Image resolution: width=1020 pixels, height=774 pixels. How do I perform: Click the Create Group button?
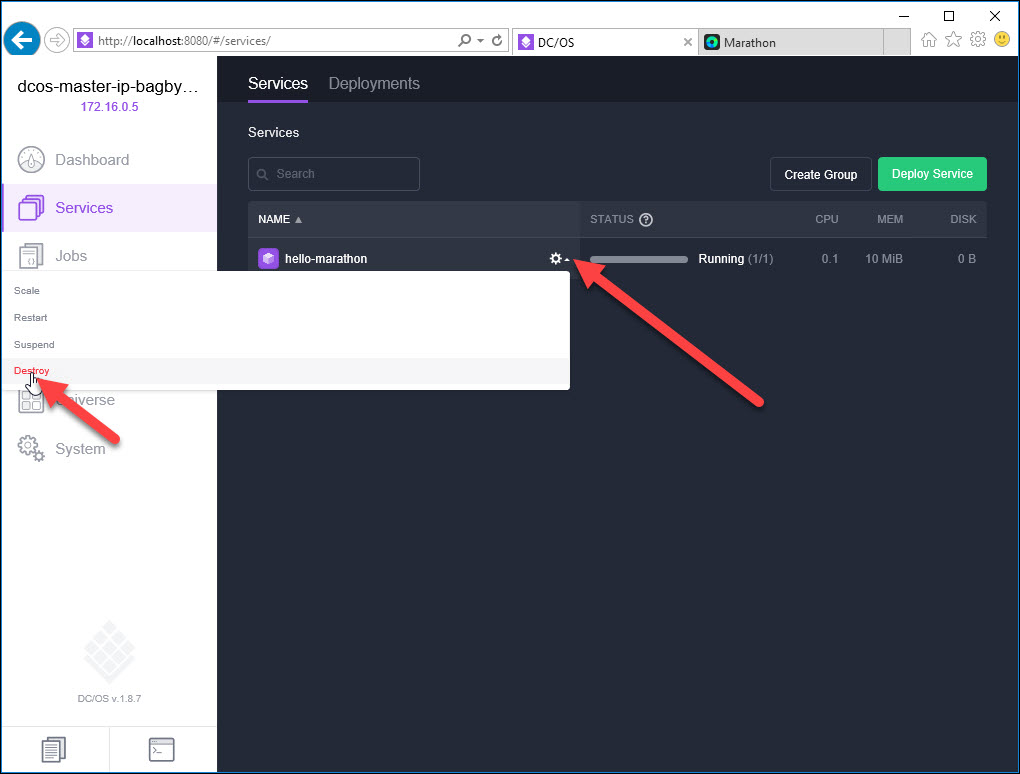(x=820, y=174)
